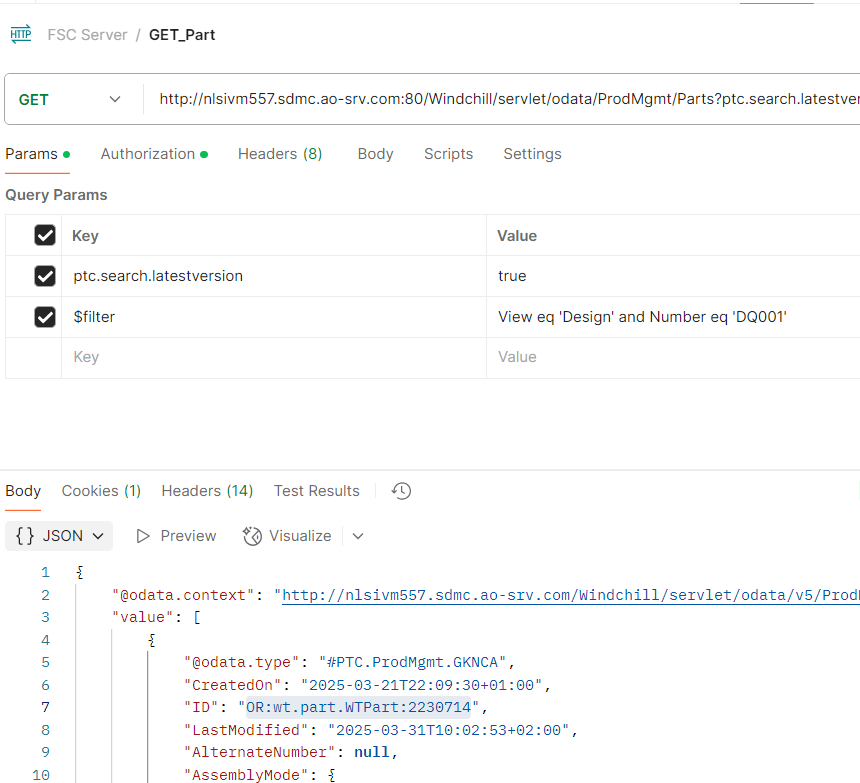Toggle the select-all checkbox in params header
This screenshot has width=860, height=783.
click(x=44, y=235)
